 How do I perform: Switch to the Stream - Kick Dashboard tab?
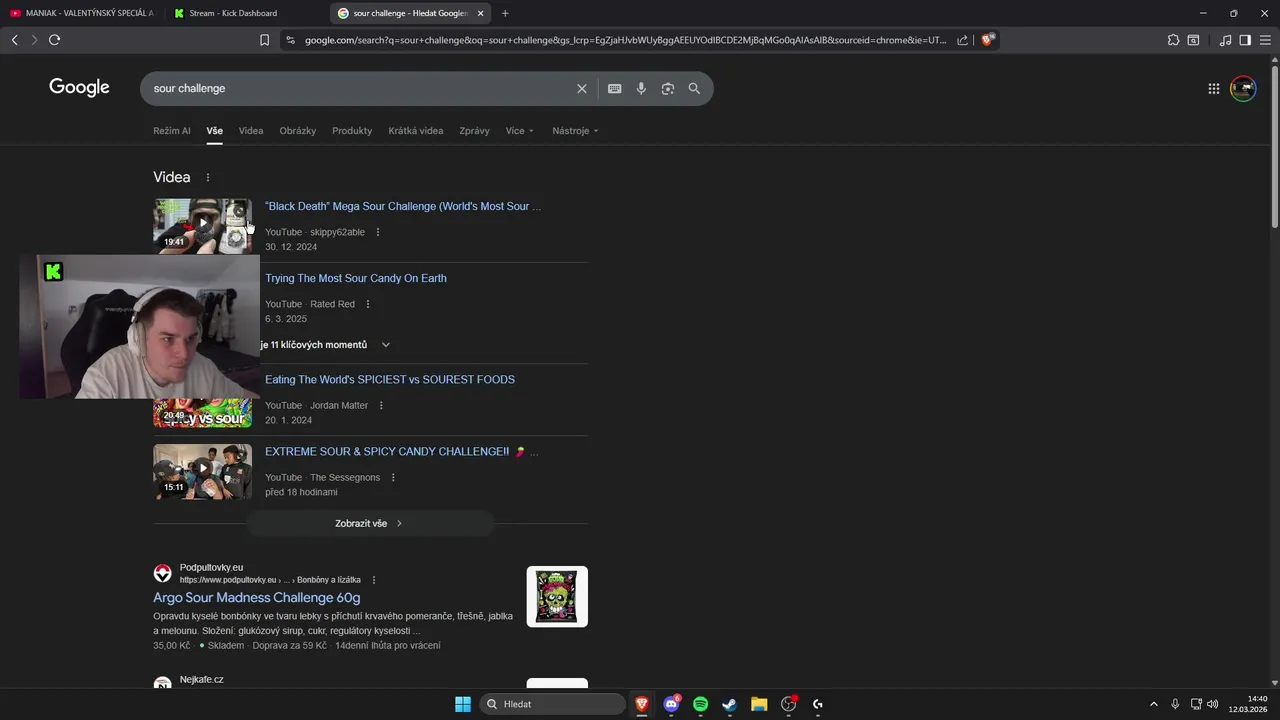tap(245, 13)
